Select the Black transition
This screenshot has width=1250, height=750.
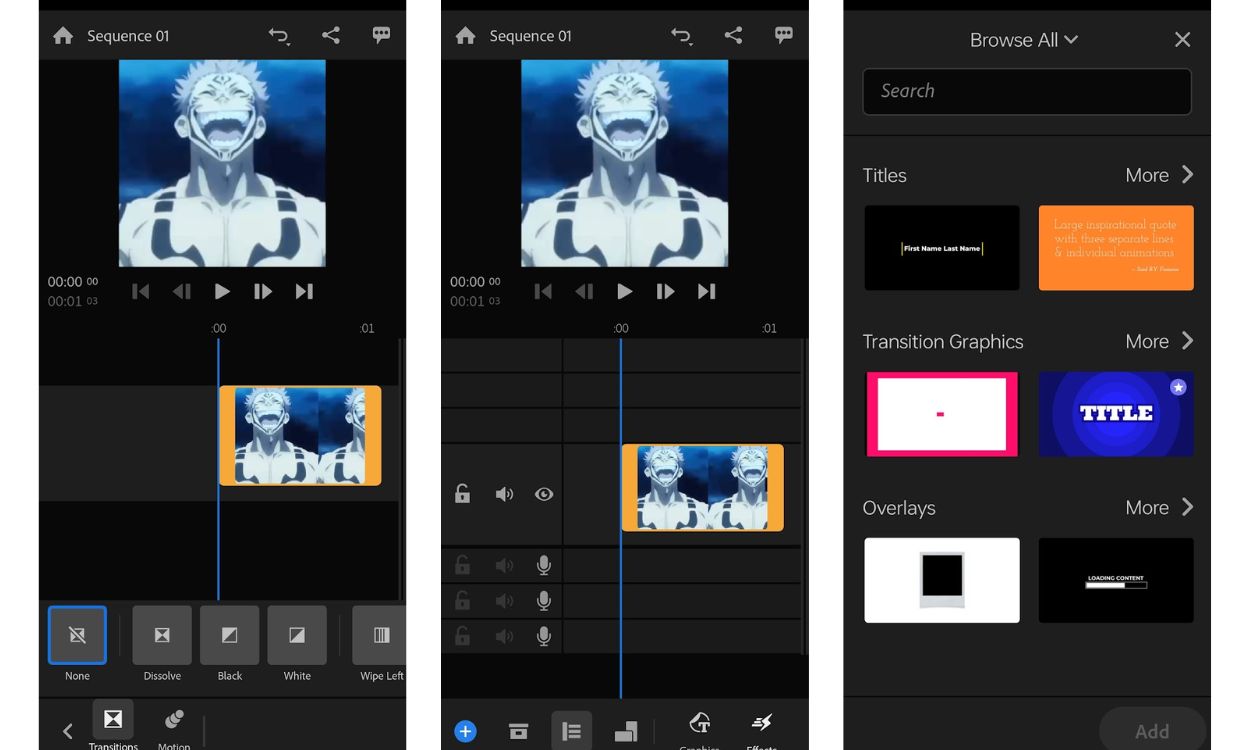tap(229, 635)
